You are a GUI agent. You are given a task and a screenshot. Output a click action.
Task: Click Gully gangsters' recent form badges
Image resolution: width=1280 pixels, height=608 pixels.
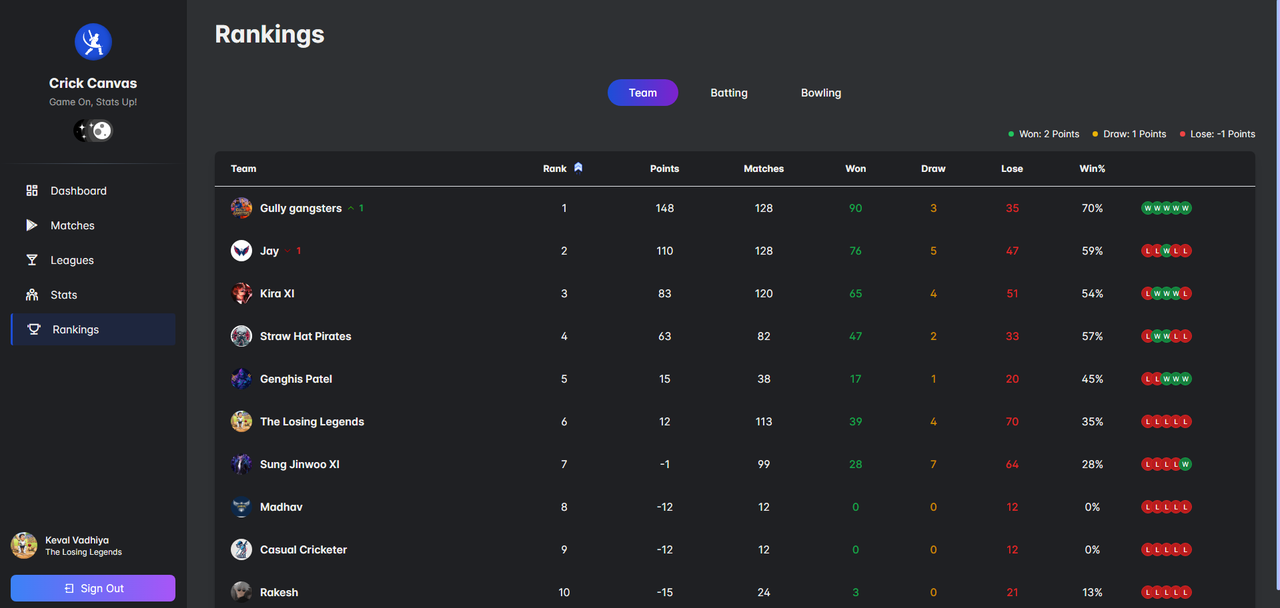[x=1167, y=208]
